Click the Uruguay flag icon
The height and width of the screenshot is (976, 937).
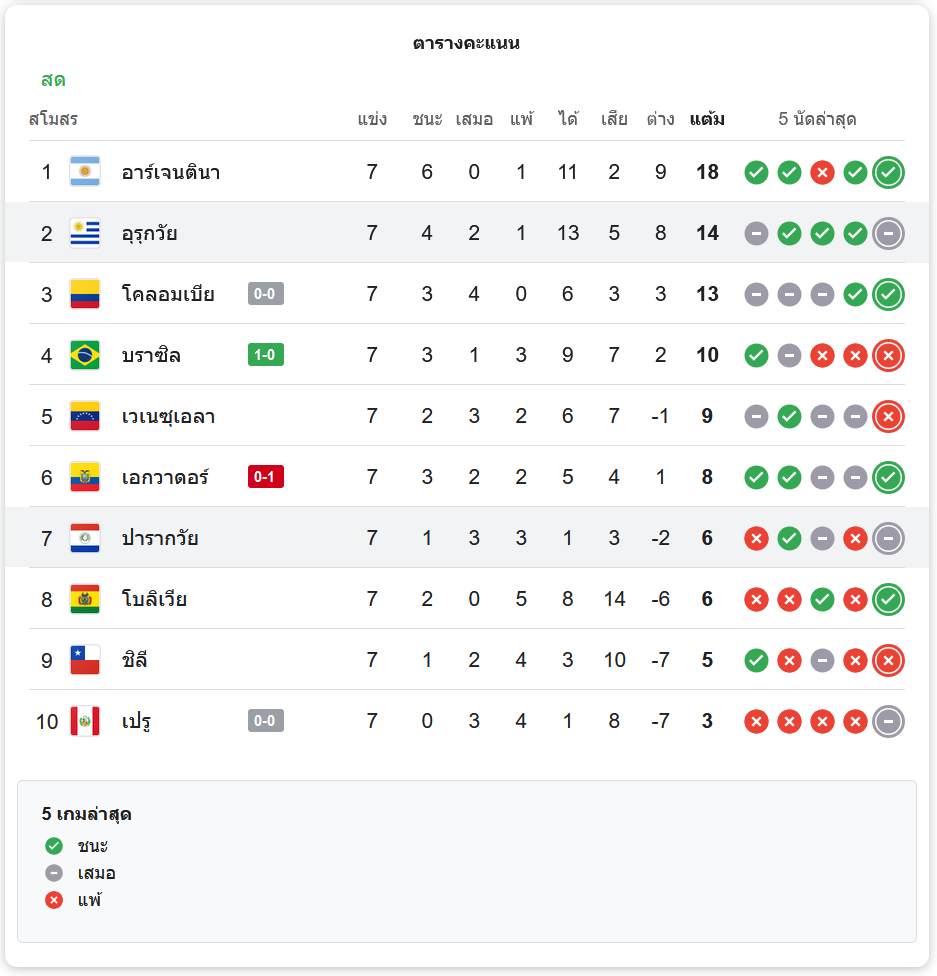85,233
